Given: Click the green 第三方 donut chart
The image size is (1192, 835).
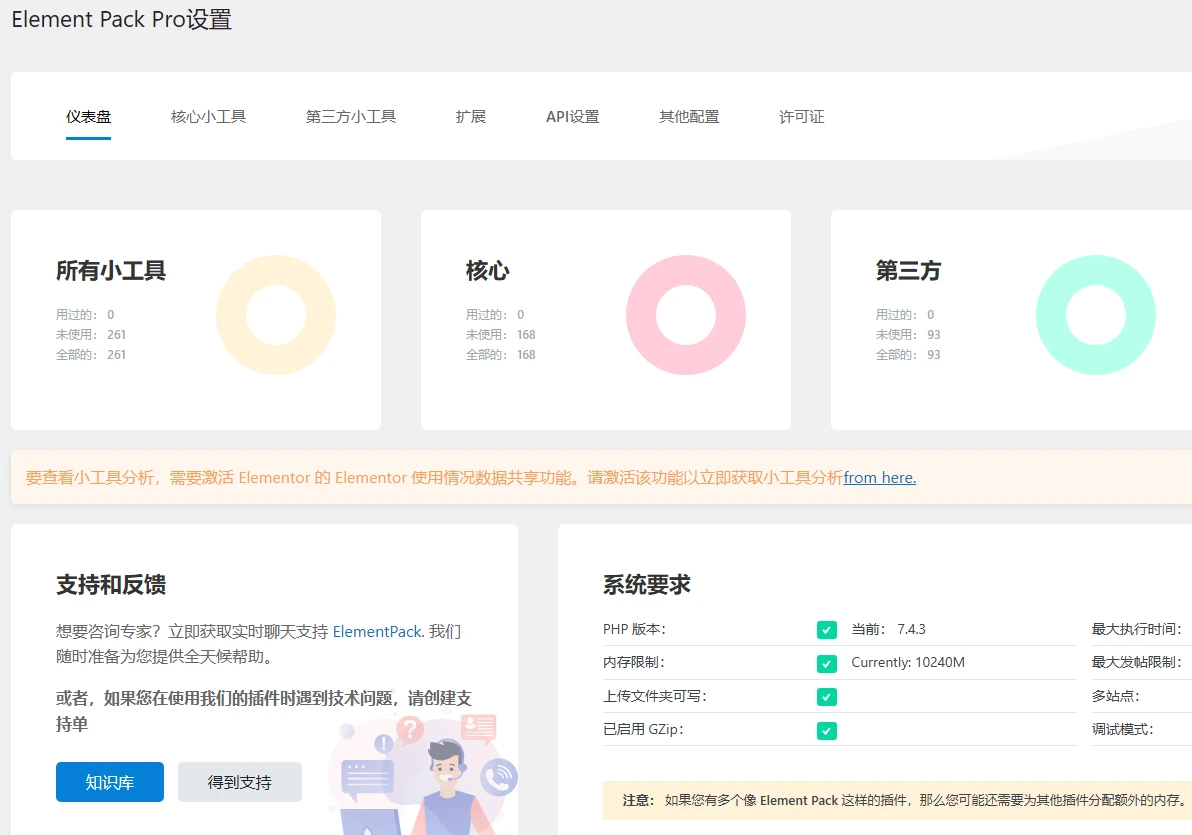Looking at the screenshot, I should click(x=1096, y=314).
